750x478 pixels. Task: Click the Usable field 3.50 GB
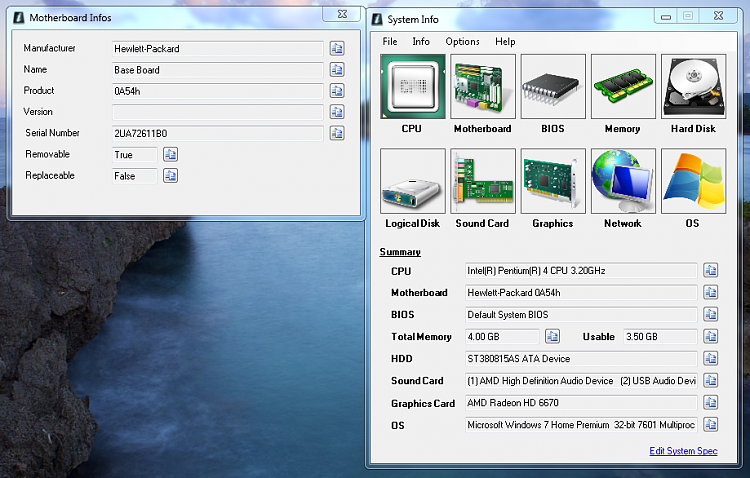(660, 336)
